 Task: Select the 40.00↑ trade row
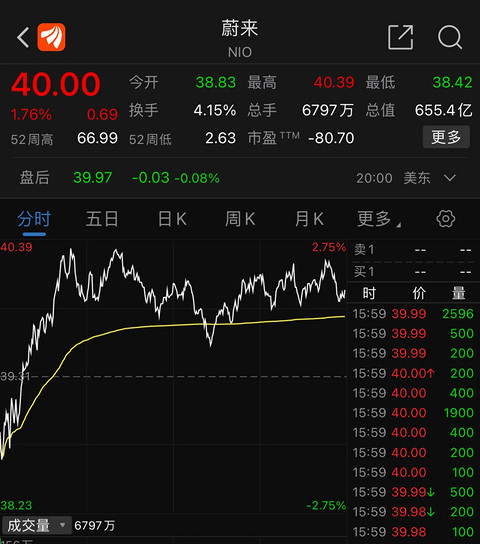click(x=413, y=373)
